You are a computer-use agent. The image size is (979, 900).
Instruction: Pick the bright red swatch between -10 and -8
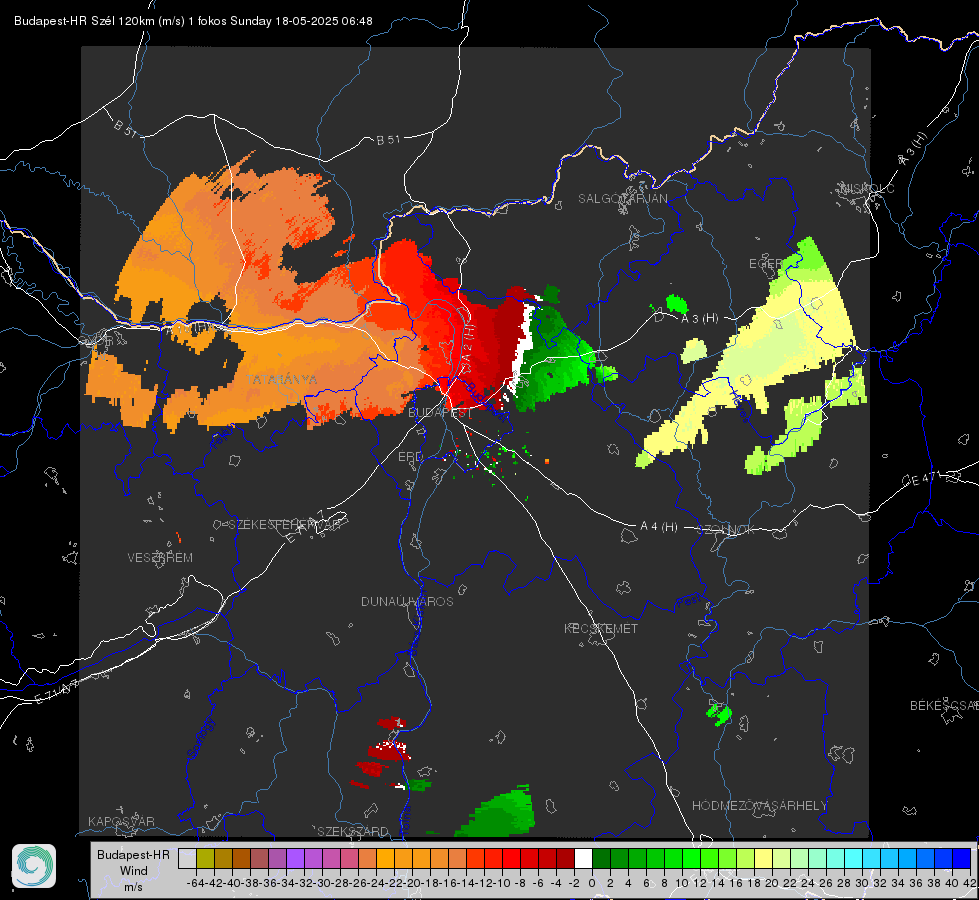pyautogui.click(x=511, y=858)
